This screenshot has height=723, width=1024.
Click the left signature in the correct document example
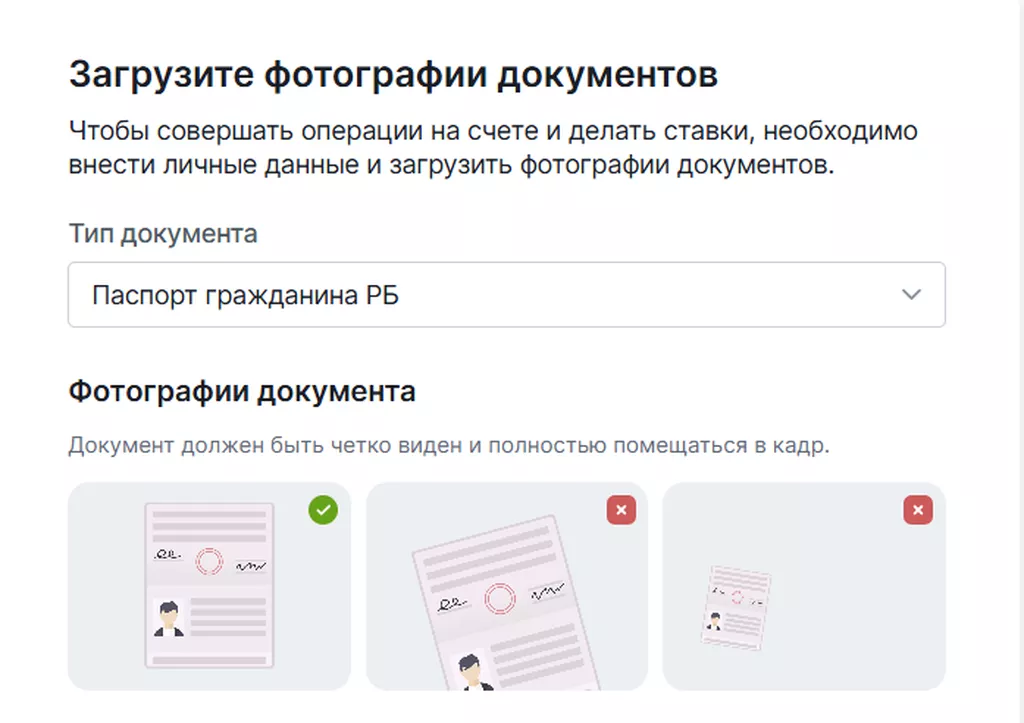click(165, 553)
